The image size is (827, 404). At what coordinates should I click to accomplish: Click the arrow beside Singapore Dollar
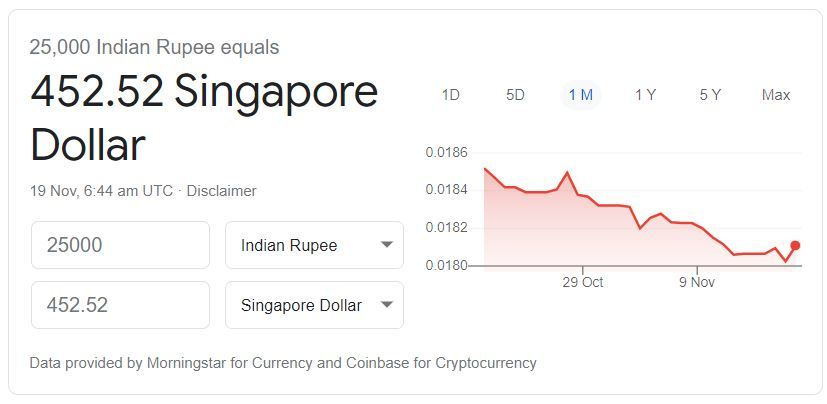pyautogui.click(x=387, y=305)
